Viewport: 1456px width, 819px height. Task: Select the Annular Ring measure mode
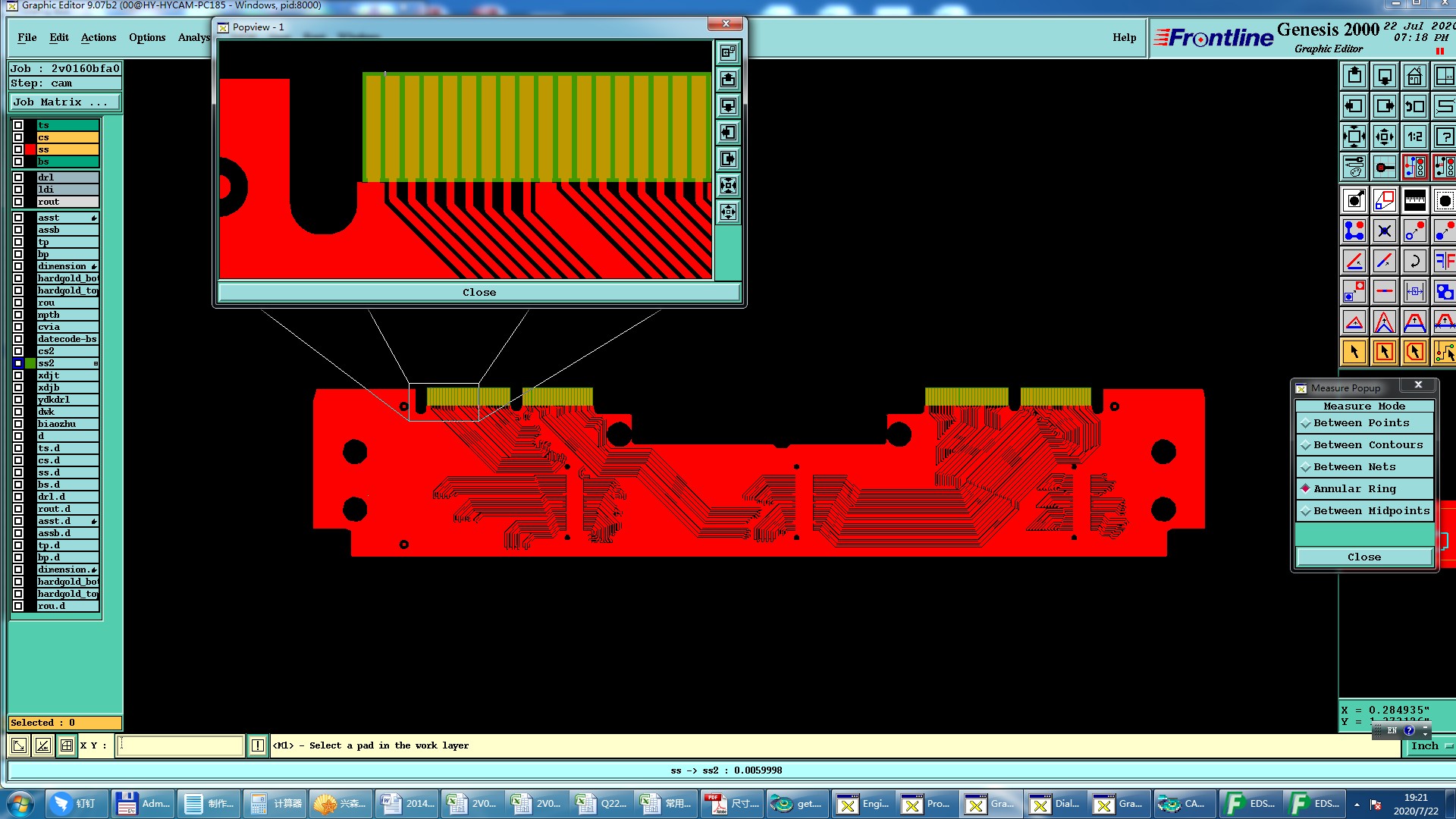(1364, 489)
